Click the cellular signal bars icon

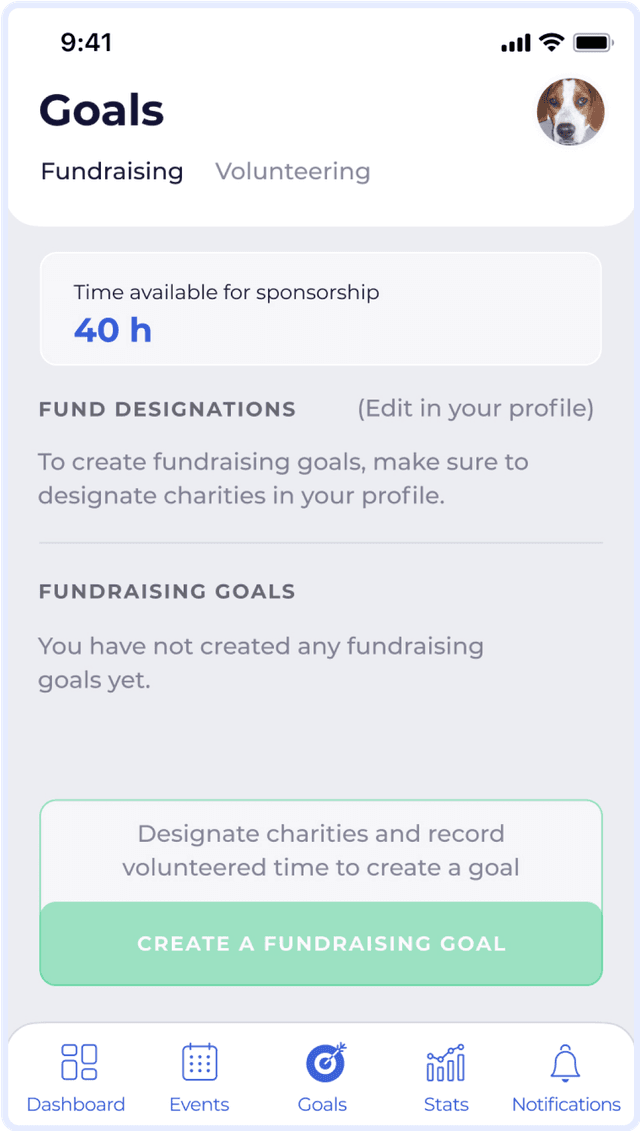[515, 43]
